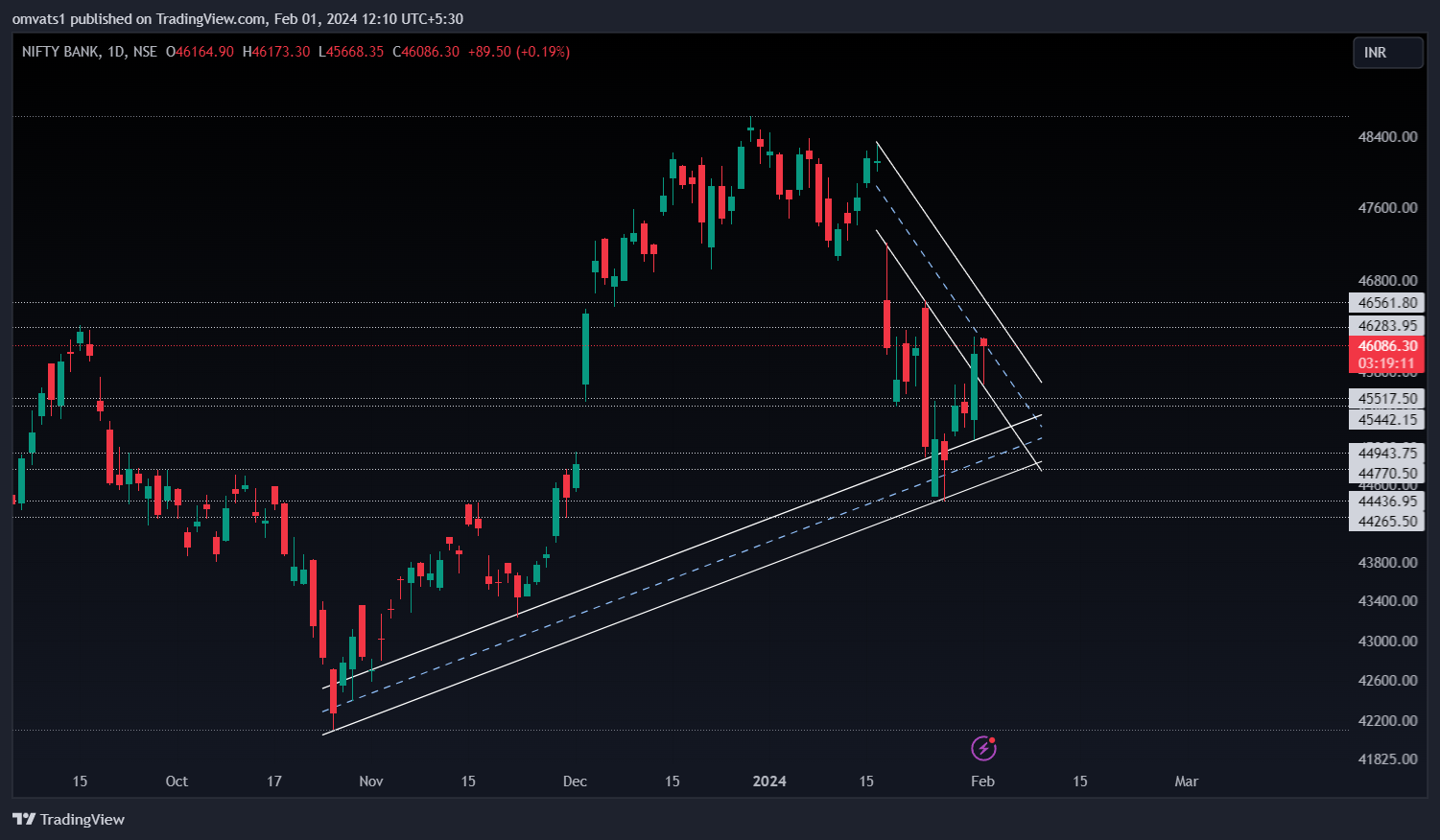Click the 43800.00 price axis tick

click(x=1387, y=563)
